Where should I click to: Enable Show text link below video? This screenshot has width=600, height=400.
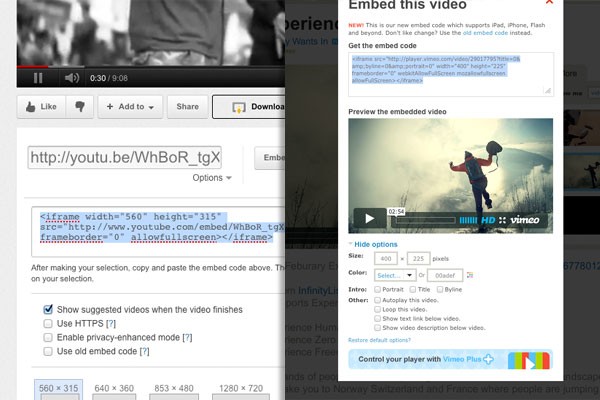[x=377, y=318]
